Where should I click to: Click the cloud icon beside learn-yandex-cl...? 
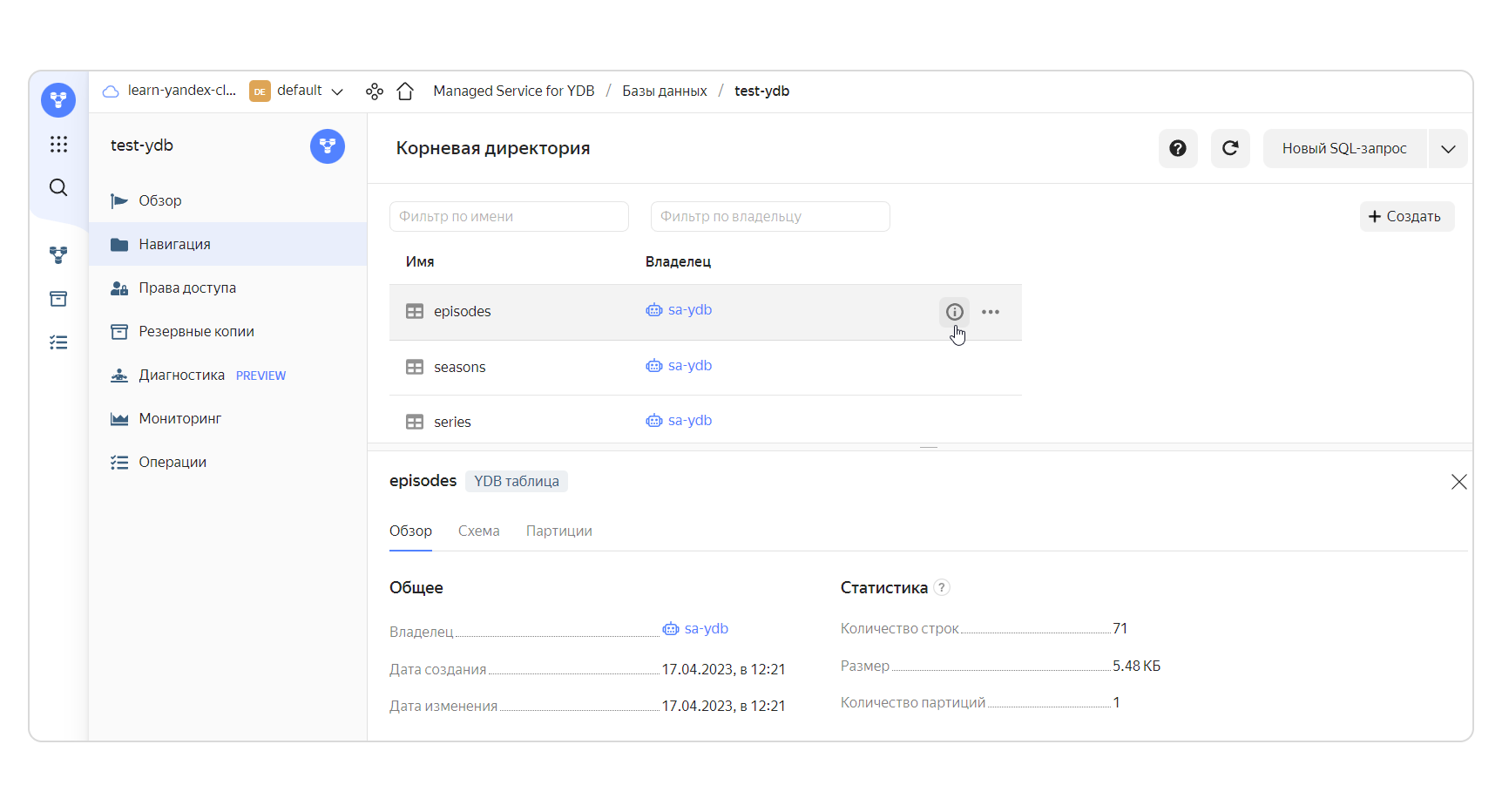coord(111,91)
